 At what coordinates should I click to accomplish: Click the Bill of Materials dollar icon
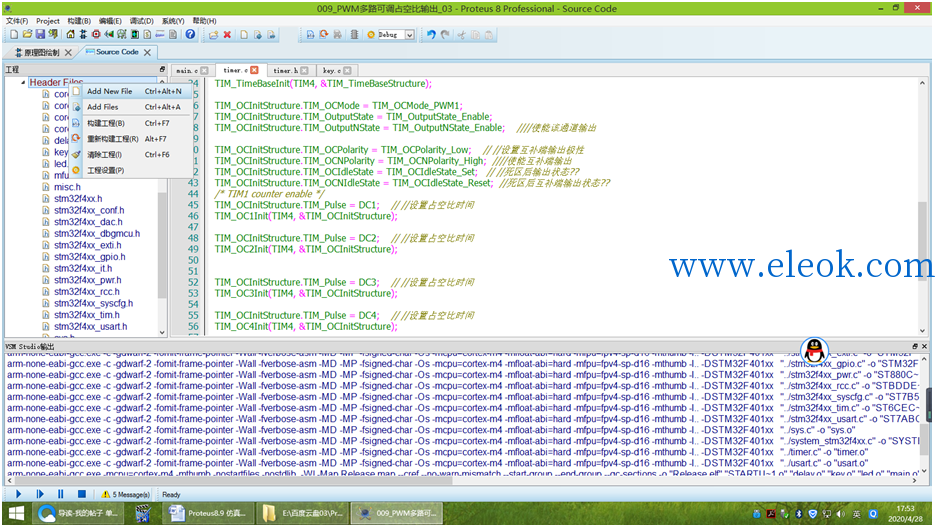[147, 35]
